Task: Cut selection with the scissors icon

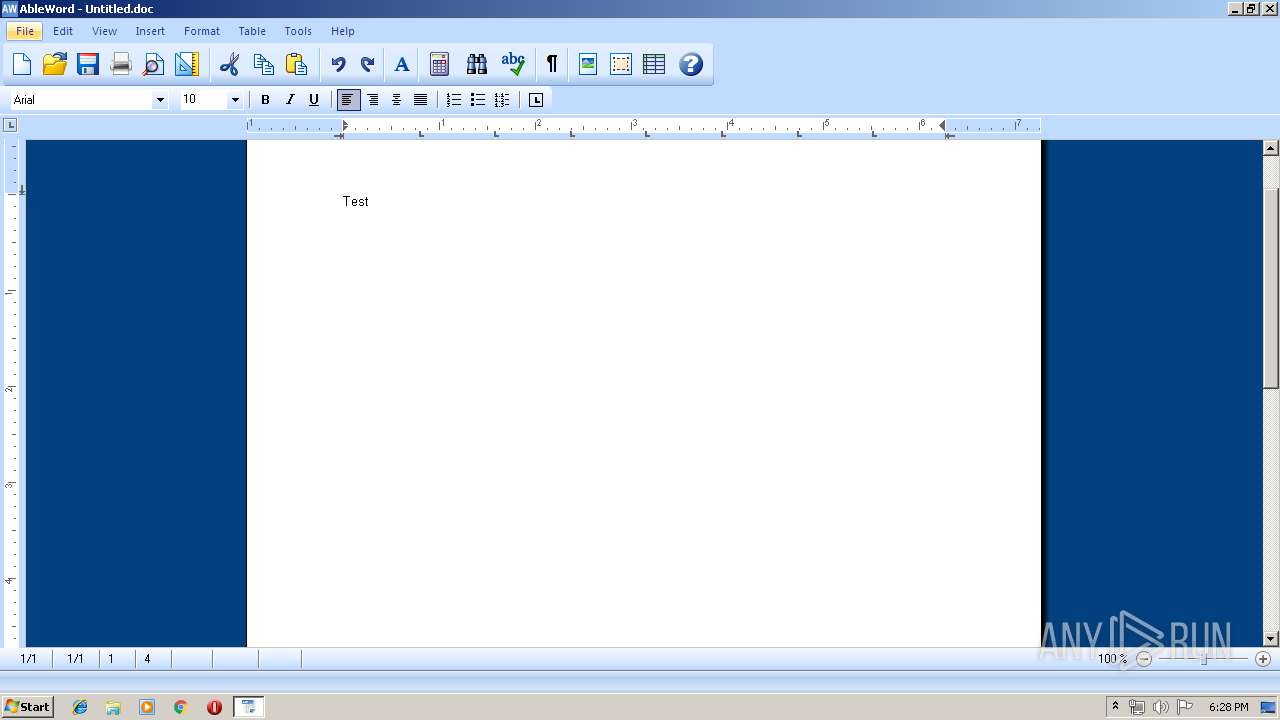Action: (230, 65)
